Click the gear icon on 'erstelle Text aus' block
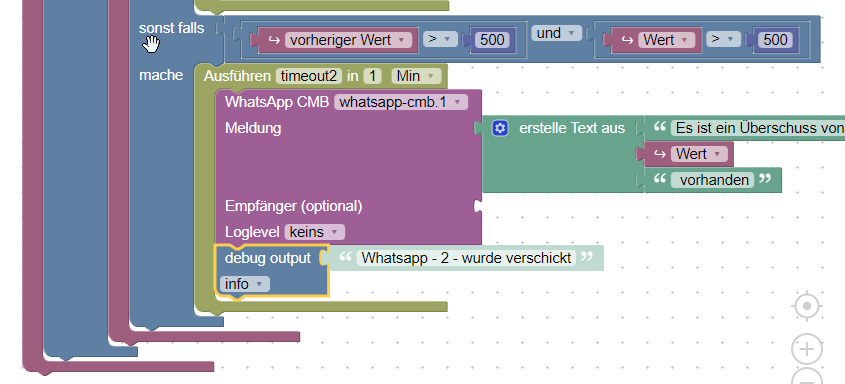 coord(500,128)
